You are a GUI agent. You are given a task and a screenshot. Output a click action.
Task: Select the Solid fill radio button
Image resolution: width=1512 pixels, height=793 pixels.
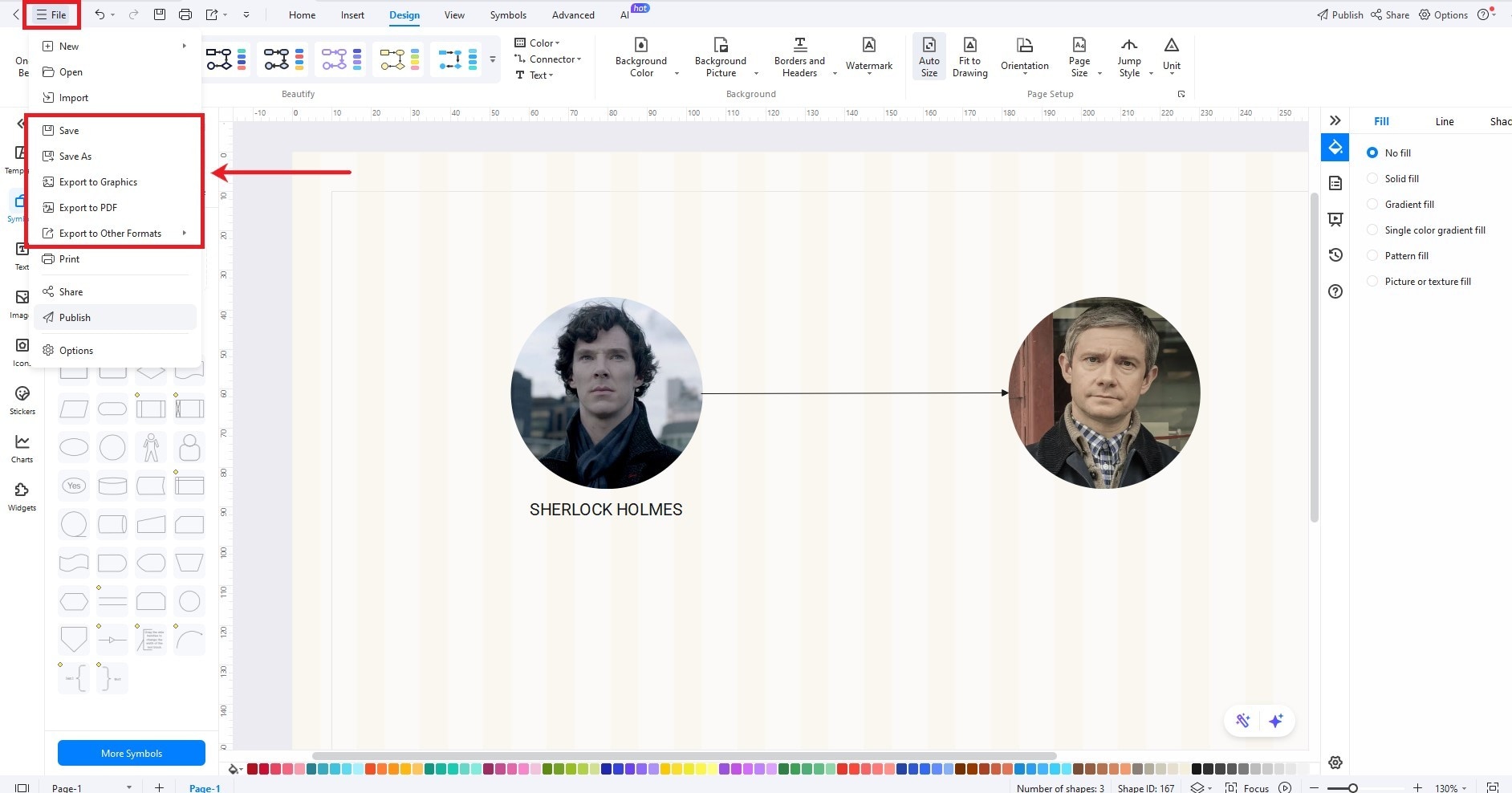tap(1372, 178)
